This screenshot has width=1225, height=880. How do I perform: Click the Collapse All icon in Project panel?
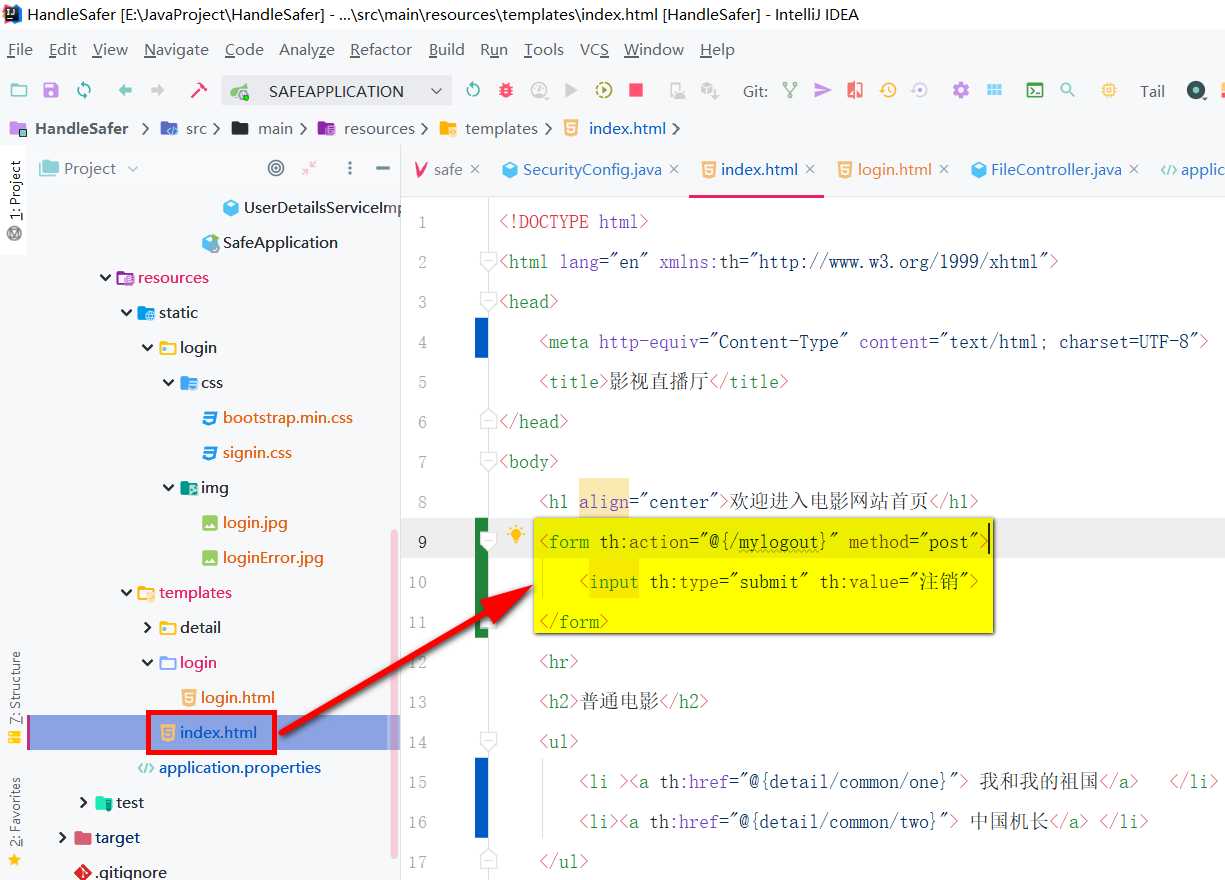(x=310, y=168)
